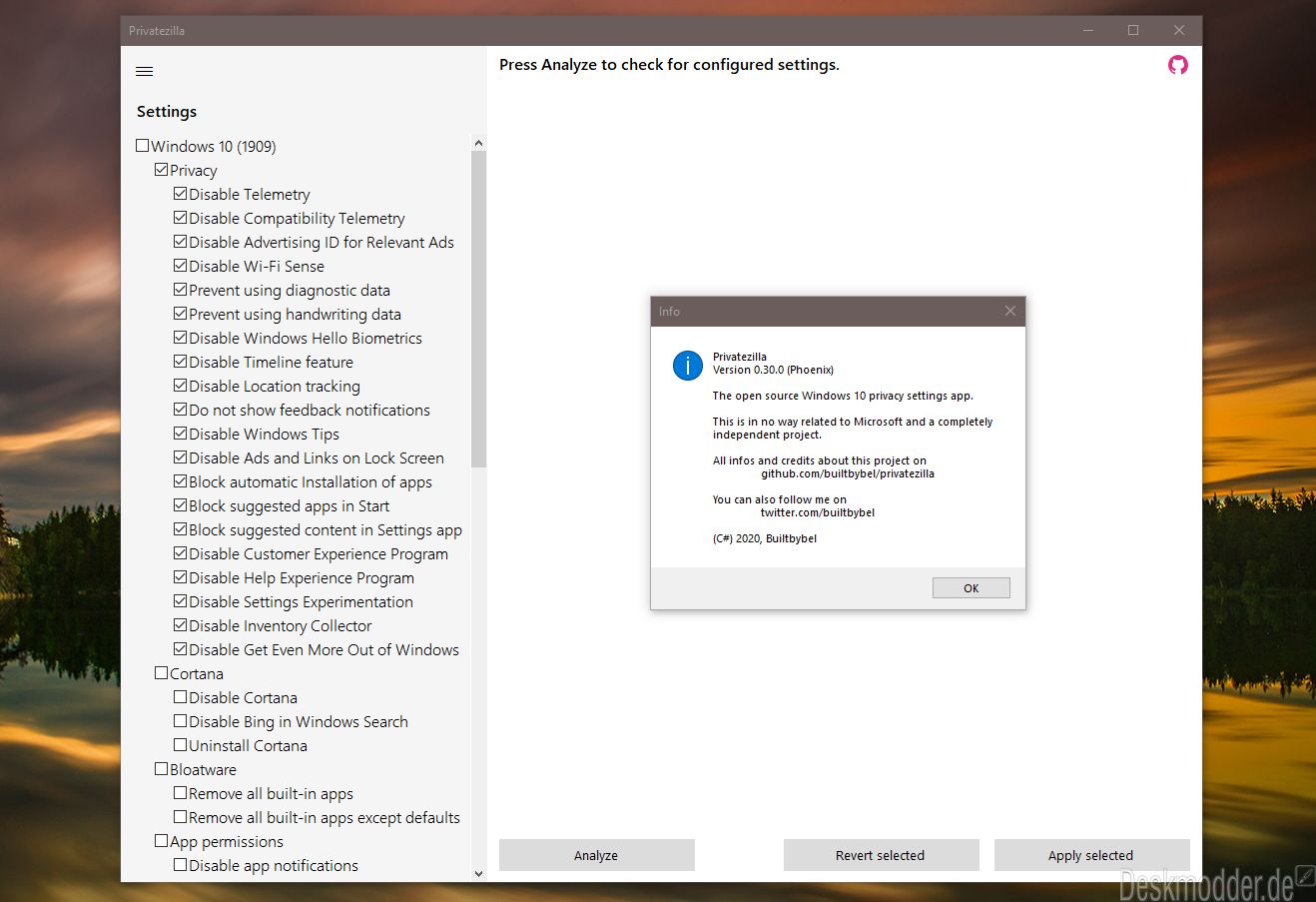
Task: Click '(C#) 2020, Builtbybel' text
Action: pos(765,538)
